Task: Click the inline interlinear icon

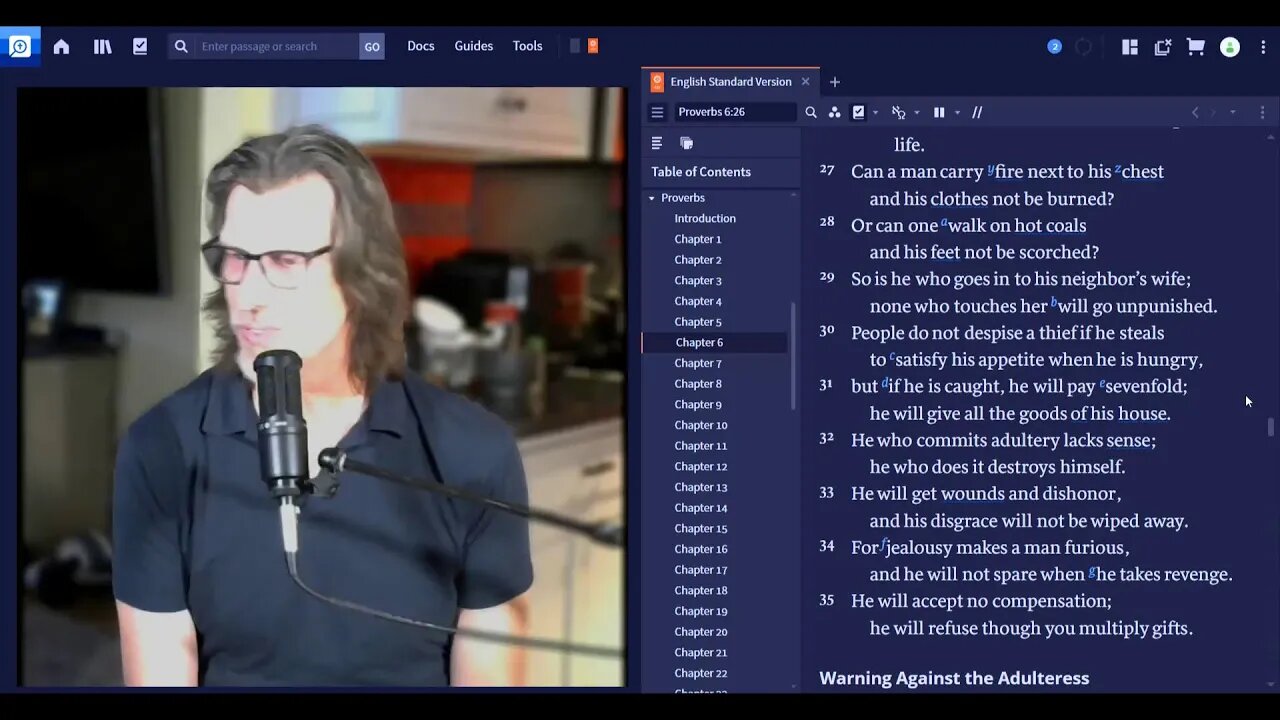Action: [x=898, y=112]
